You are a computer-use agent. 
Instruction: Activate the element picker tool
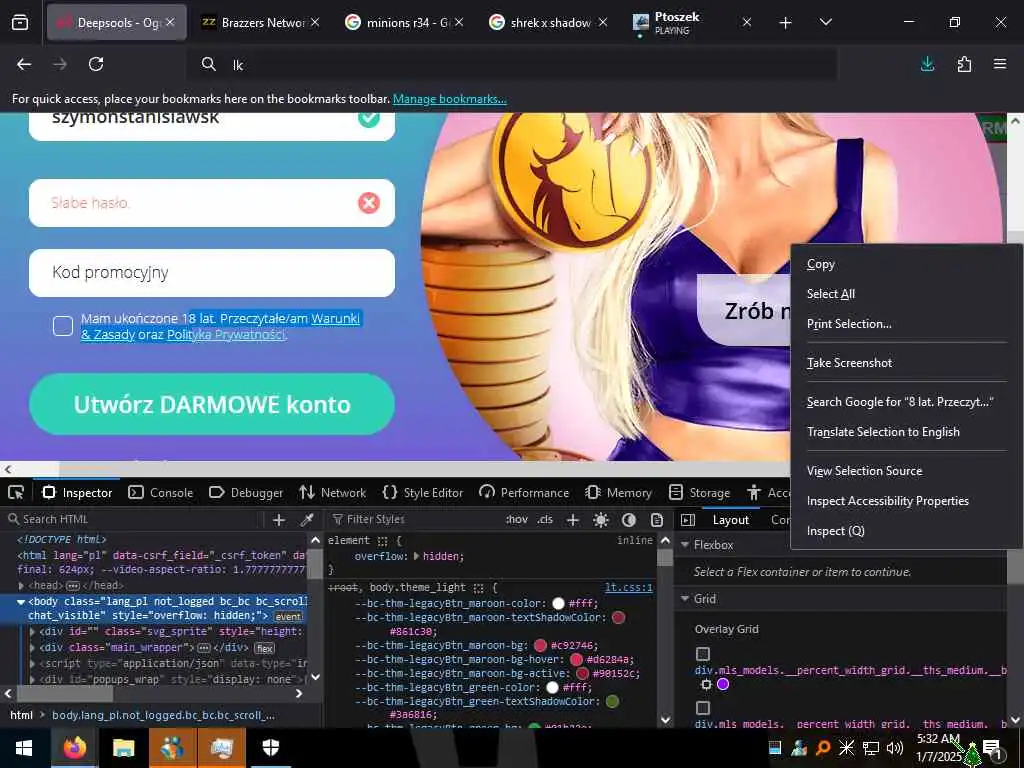point(16,492)
